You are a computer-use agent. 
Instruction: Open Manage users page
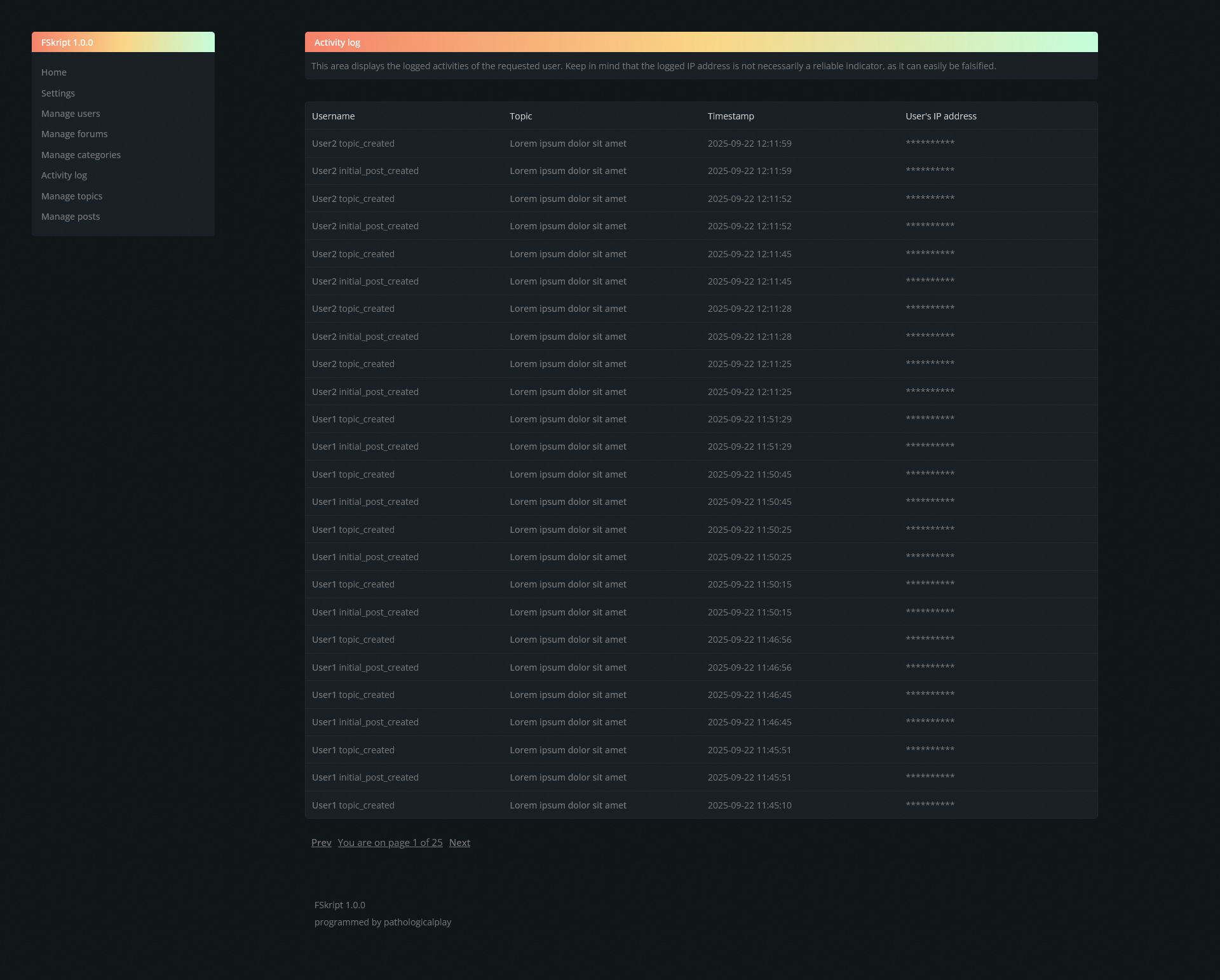point(71,114)
